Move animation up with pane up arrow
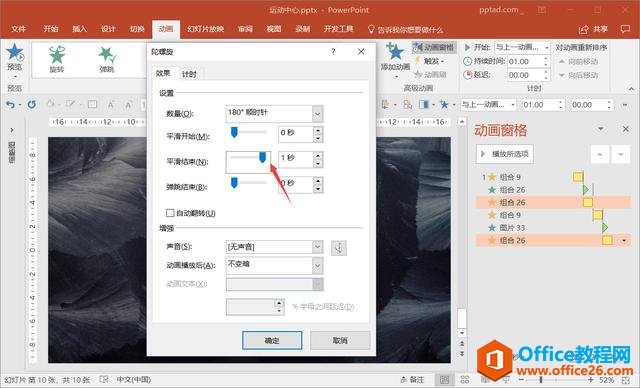640x388 pixels. [x=600, y=154]
